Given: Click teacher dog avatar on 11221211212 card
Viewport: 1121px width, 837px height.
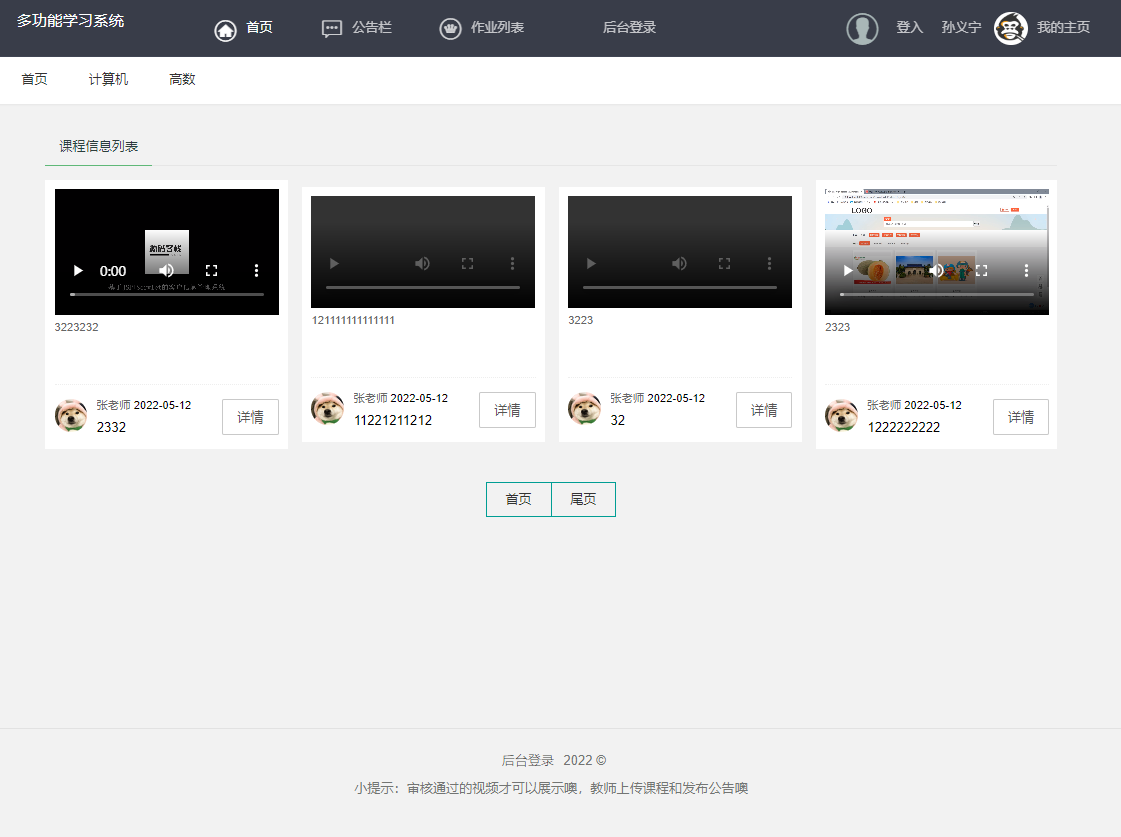Looking at the screenshot, I should [x=327, y=409].
